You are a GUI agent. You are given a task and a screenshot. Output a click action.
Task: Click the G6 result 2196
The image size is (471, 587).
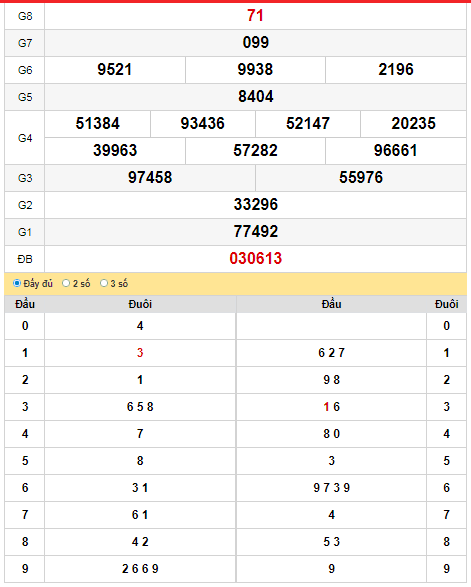pos(396,70)
